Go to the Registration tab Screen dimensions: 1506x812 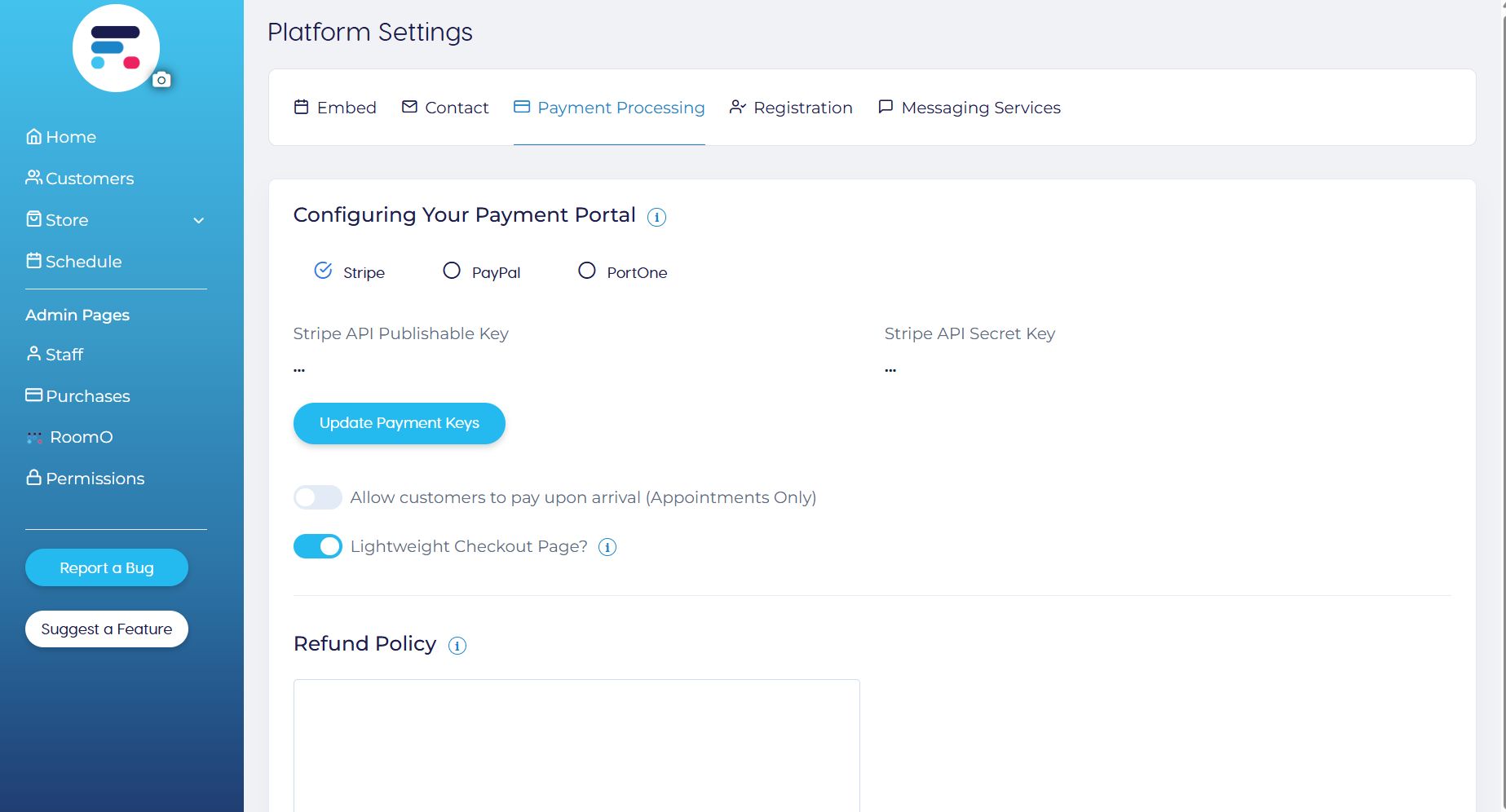(x=791, y=108)
